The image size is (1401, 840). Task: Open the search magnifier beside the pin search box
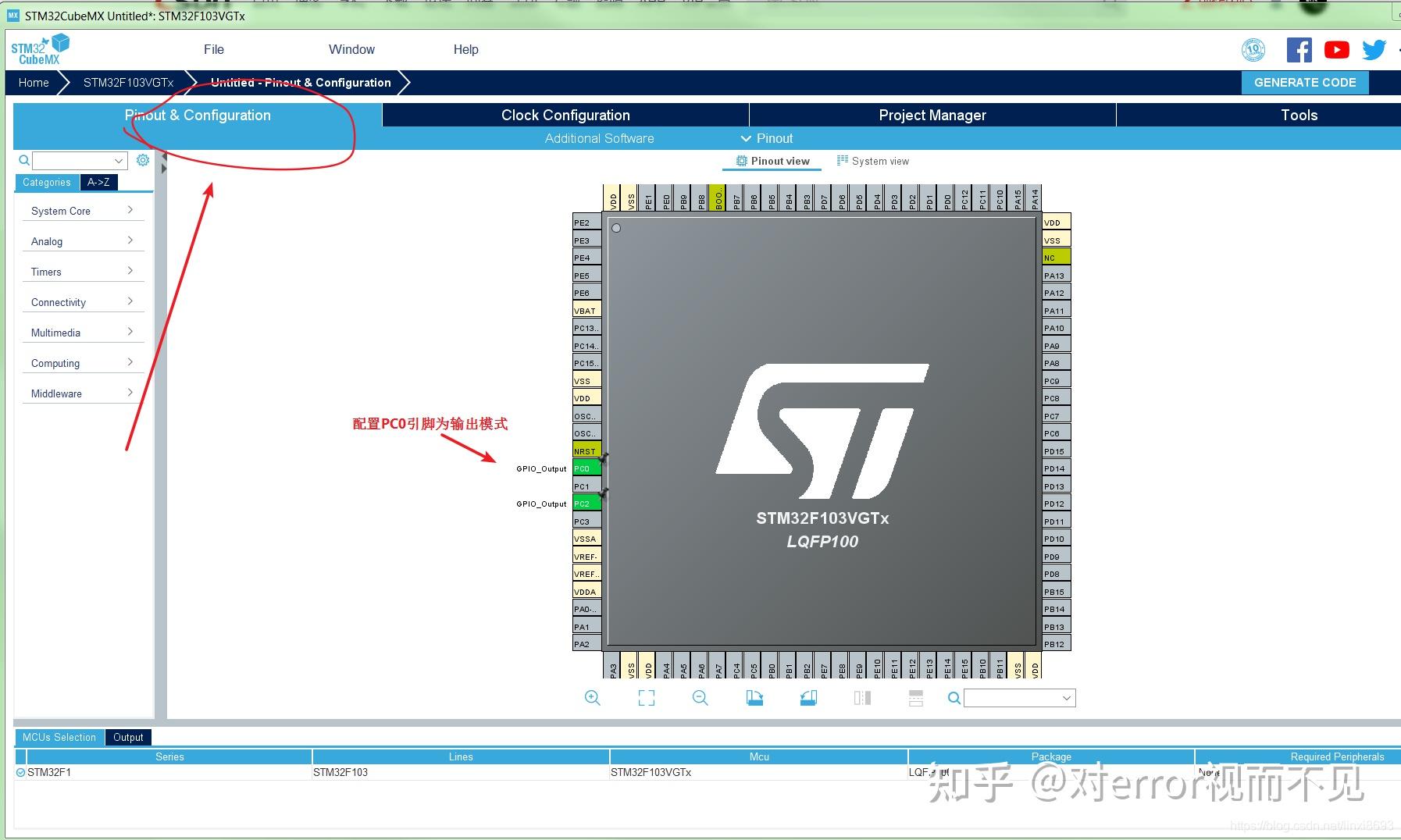coord(953,697)
